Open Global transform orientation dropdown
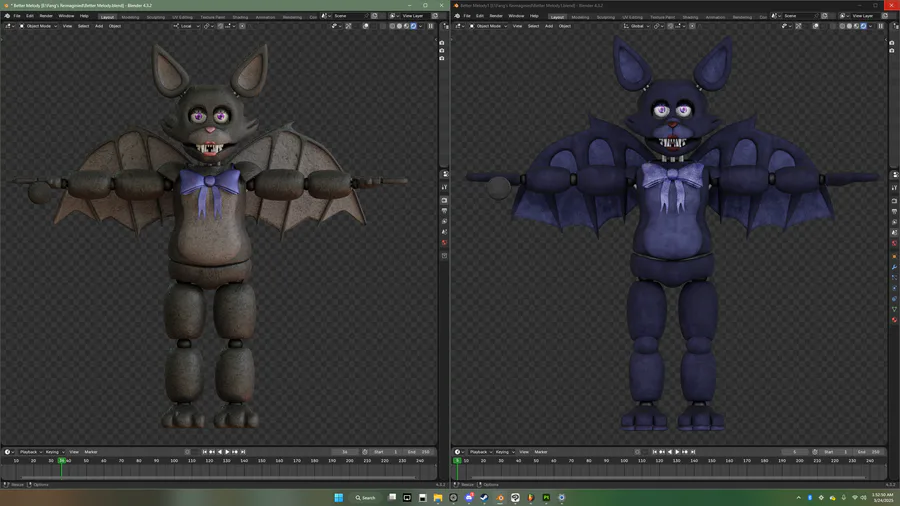900x506 pixels. (637, 26)
